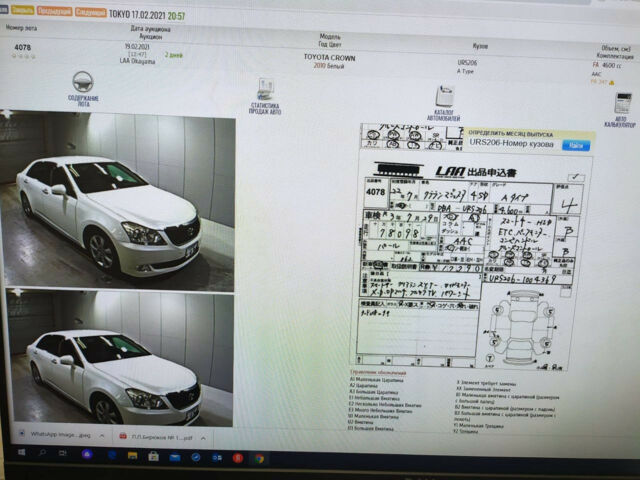Click the '2 дней' remaining time text

pyautogui.click(x=173, y=55)
